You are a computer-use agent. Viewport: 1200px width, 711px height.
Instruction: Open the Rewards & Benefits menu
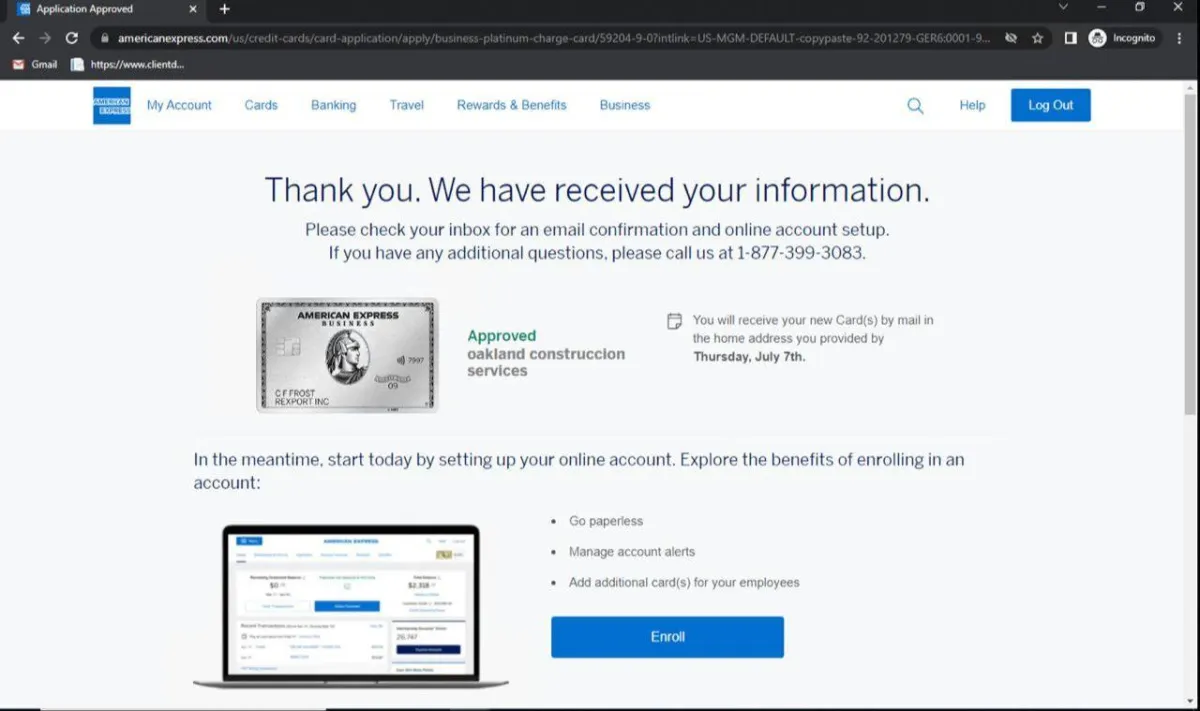pyautogui.click(x=512, y=105)
